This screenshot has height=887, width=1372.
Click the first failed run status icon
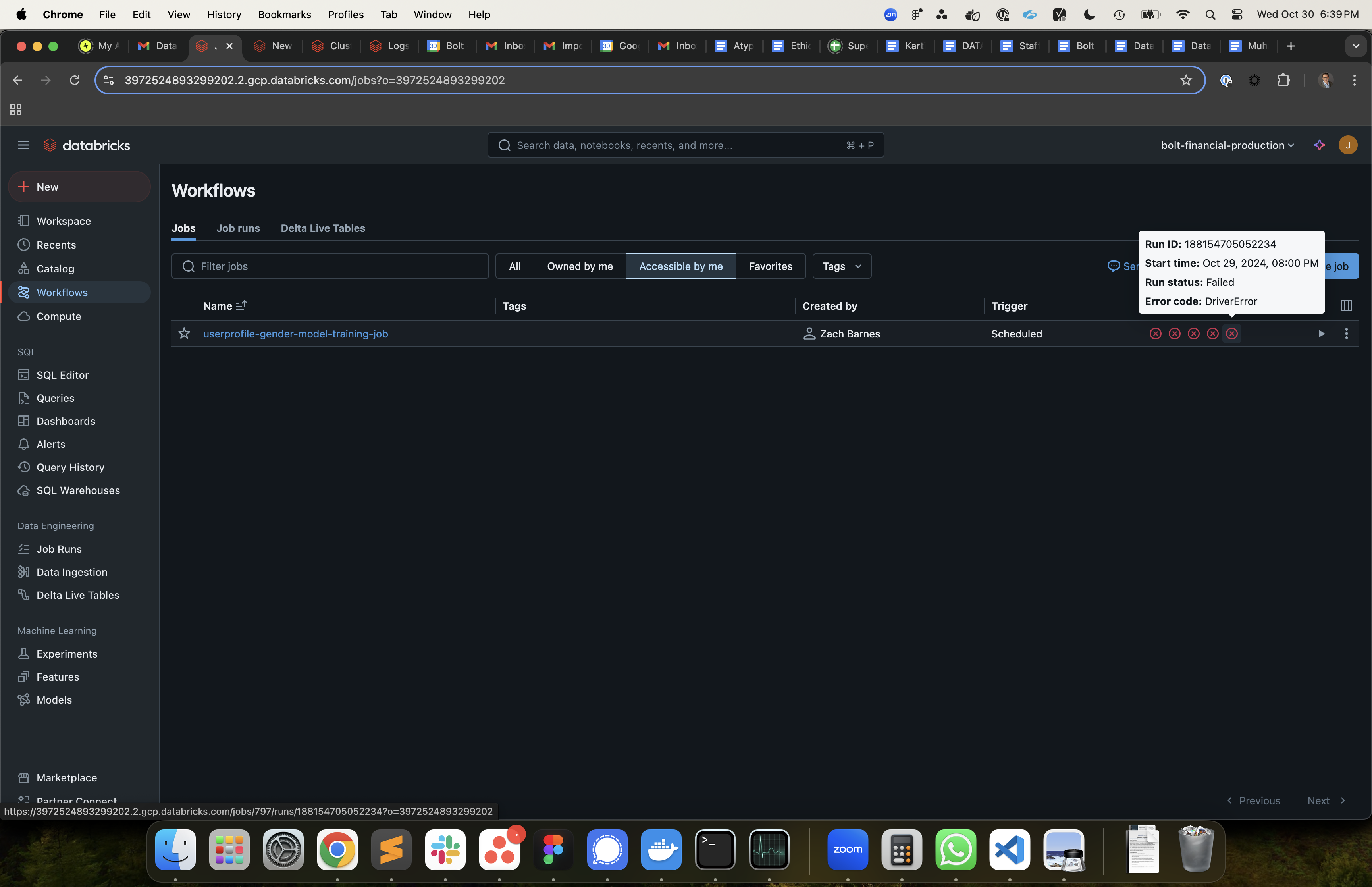[1155, 334]
